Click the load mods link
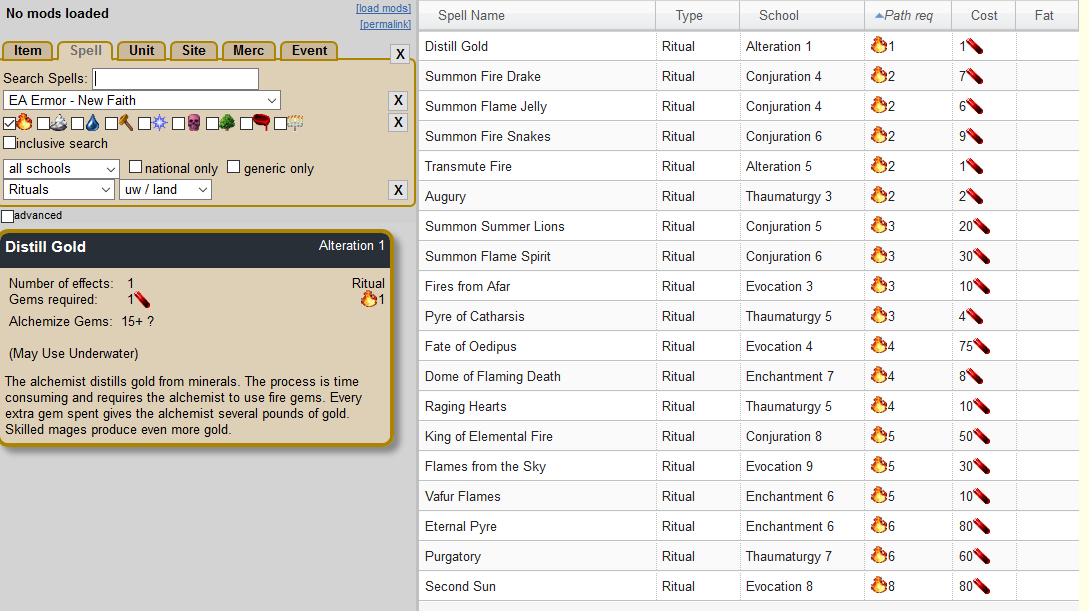 point(383,8)
